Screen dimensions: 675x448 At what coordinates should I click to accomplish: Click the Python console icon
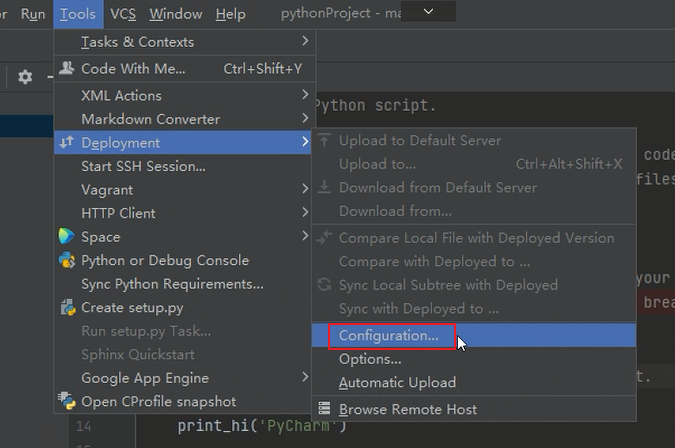pyautogui.click(x=67, y=260)
